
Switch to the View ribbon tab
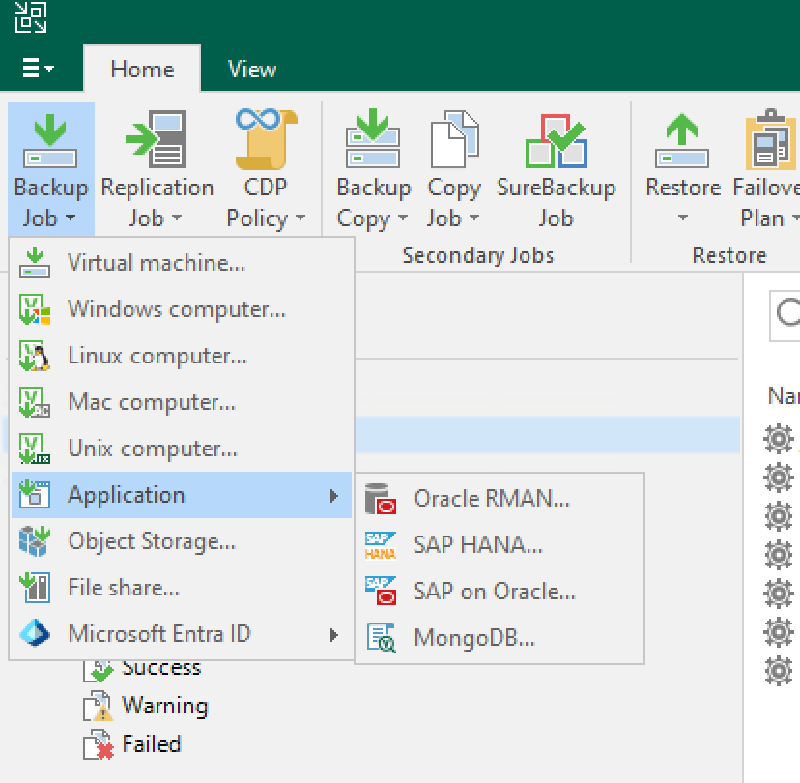coord(252,69)
